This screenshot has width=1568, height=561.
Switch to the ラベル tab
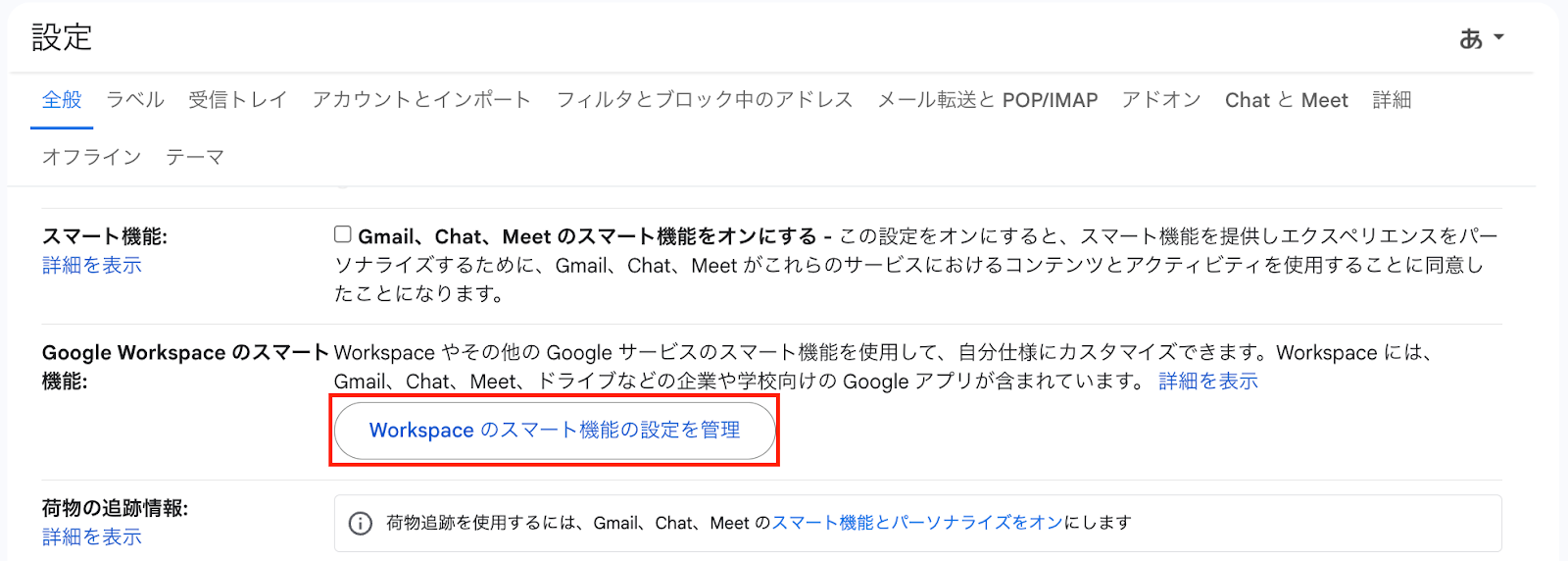135,100
